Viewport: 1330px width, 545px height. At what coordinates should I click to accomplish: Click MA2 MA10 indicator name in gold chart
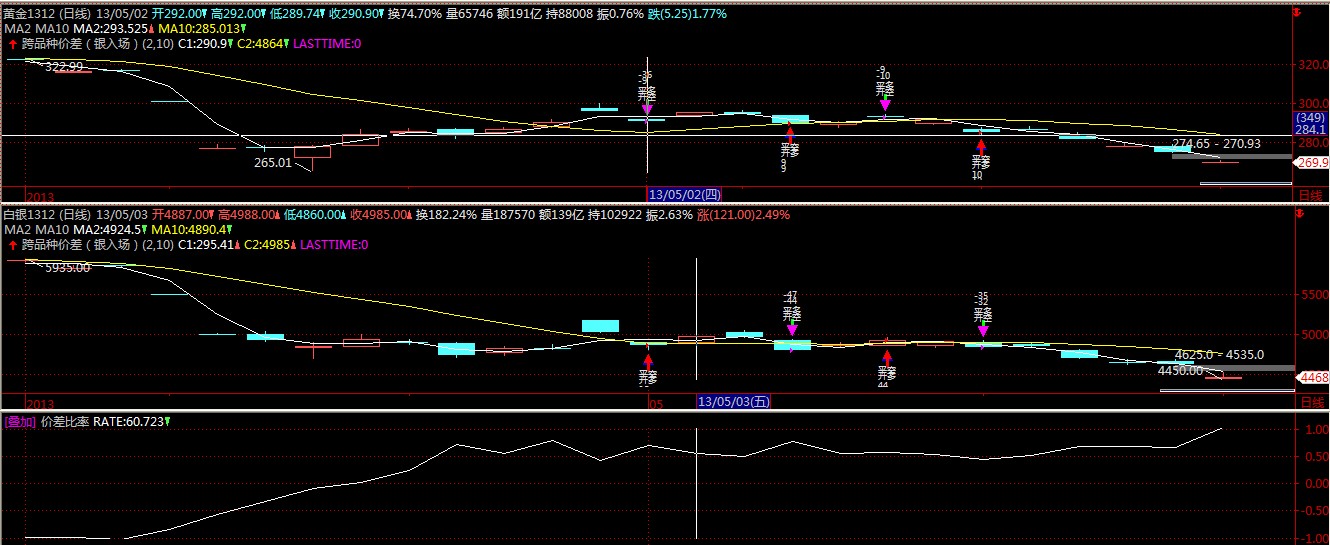click(36, 30)
